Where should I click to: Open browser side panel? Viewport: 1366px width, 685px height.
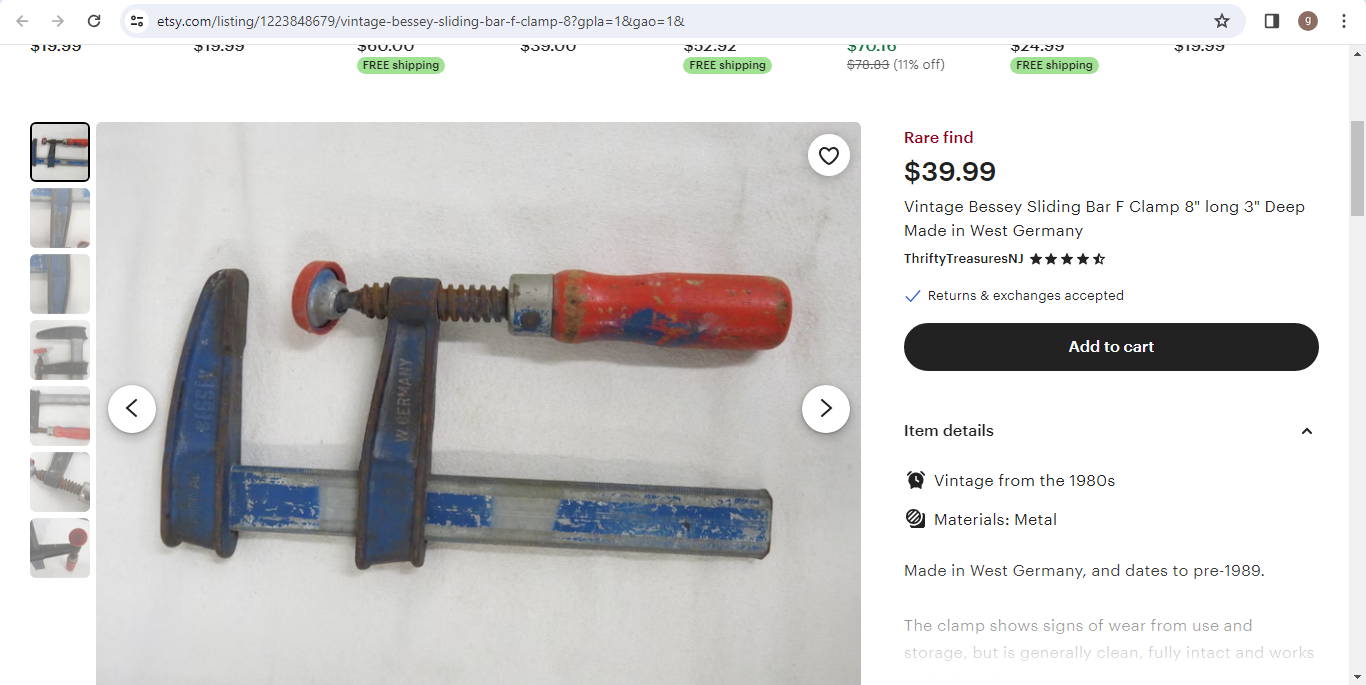pyautogui.click(x=1272, y=21)
